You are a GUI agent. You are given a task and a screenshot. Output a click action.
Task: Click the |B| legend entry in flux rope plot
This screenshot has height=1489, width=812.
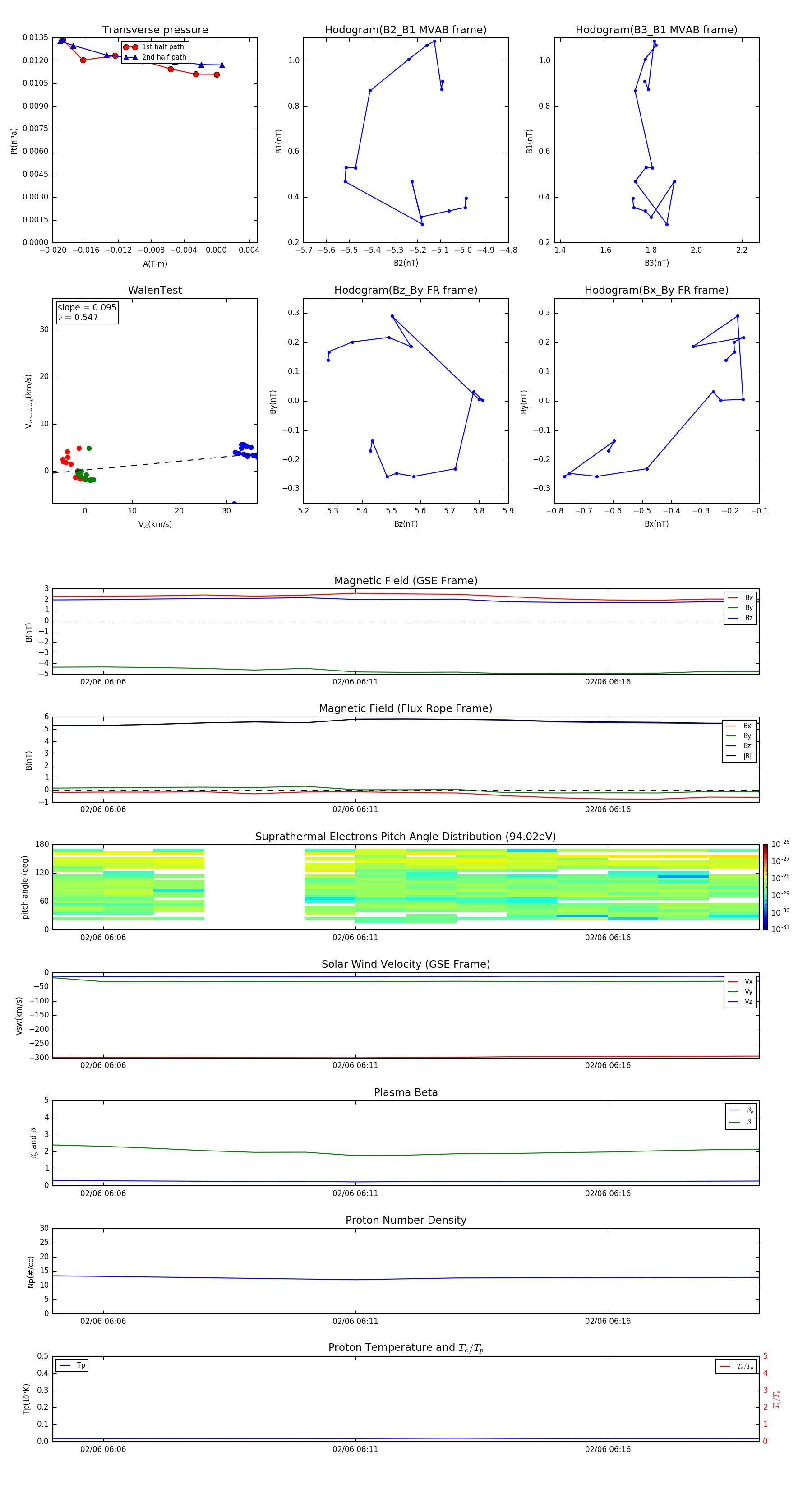click(739, 756)
